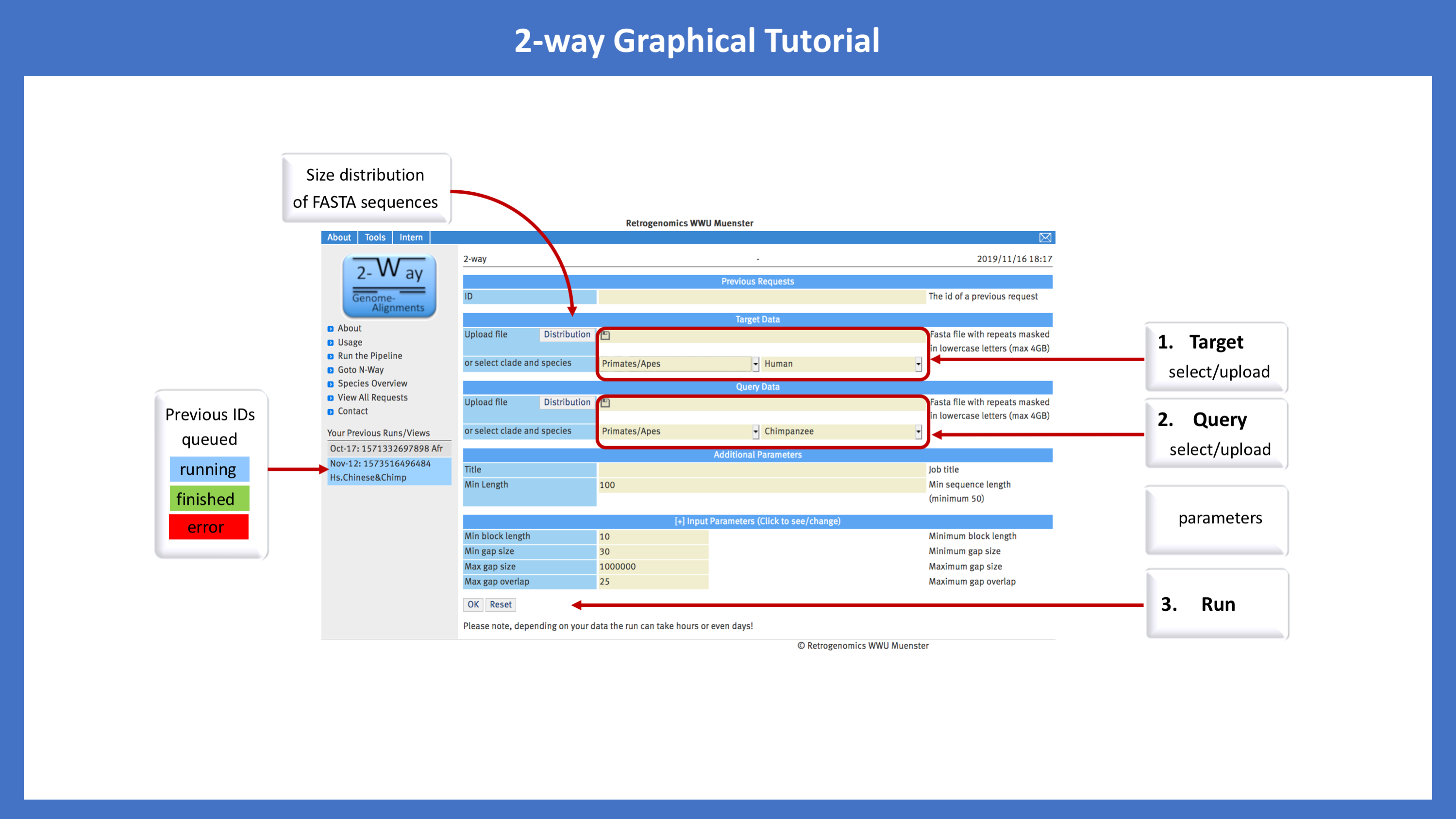Expand Input Parameters section

[757, 520]
